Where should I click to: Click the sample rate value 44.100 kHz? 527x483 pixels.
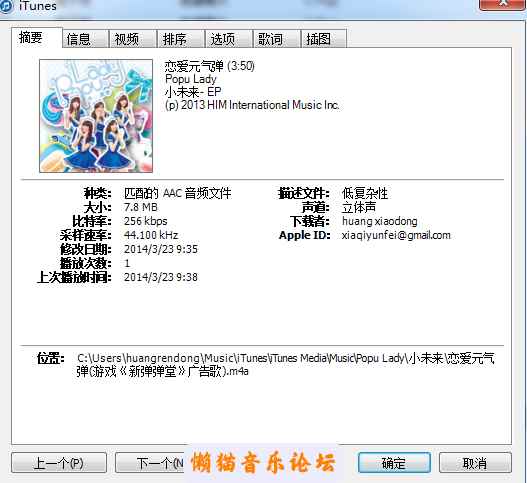(x=151, y=235)
